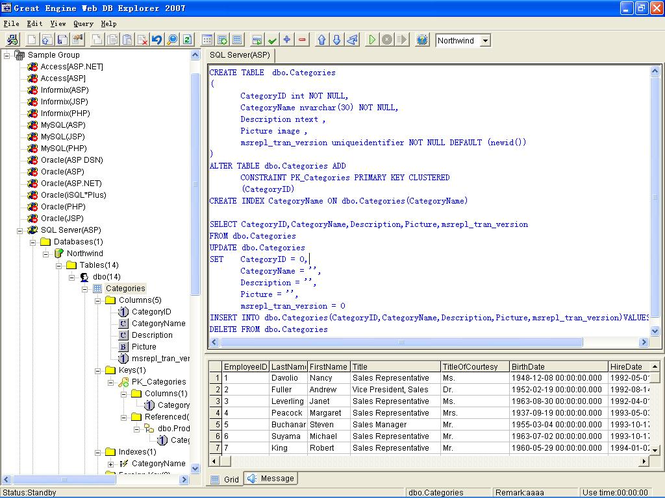Click the insert row with green arrow icon
Viewport: 665px width, 498px height.
tap(257, 40)
